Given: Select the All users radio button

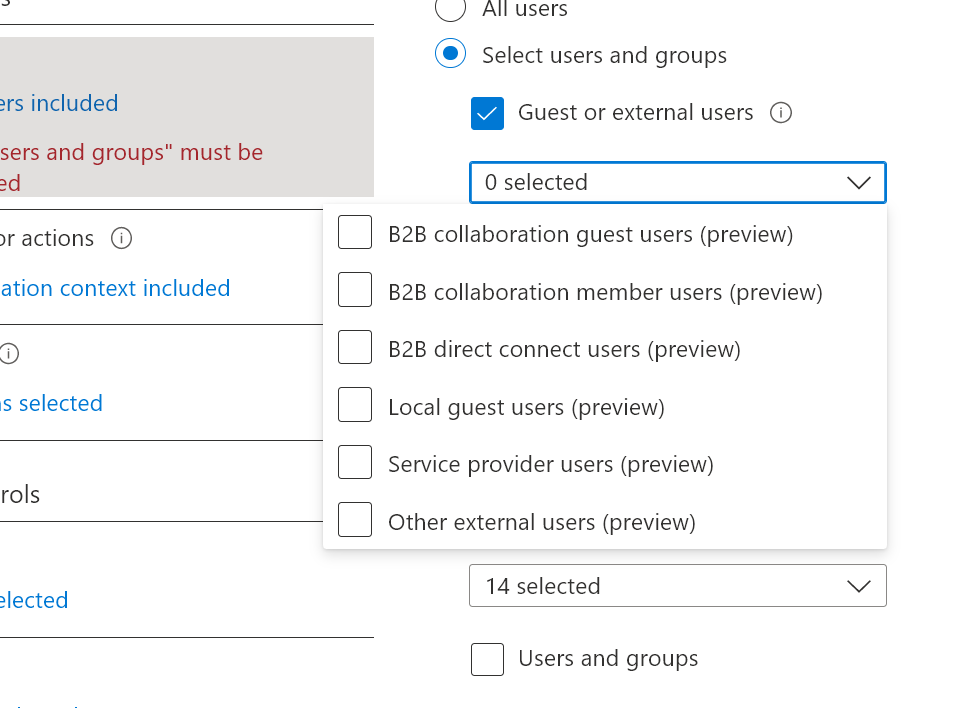Looking at the screenshot, I should pyautogui.click(x=450, y=9).
